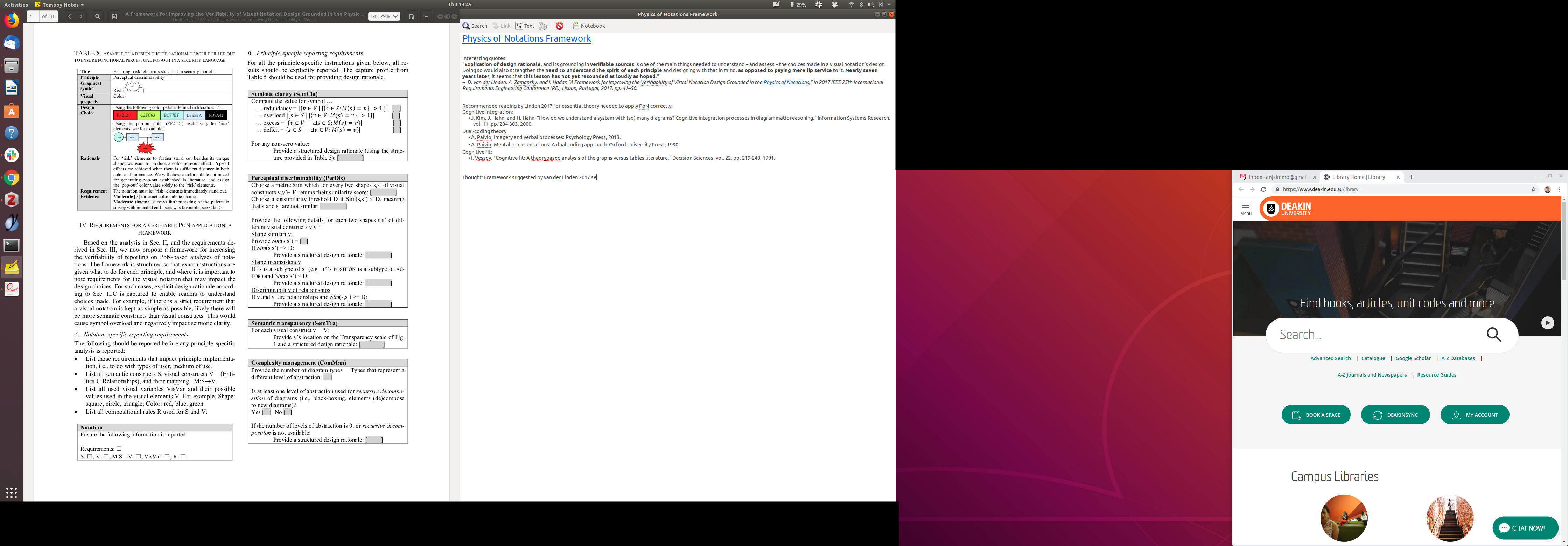The width and height of the screenshot is (1568, 546).
Task: Toggle bookmark star in Chrome address bar
Action: [x=1533, y=189]
